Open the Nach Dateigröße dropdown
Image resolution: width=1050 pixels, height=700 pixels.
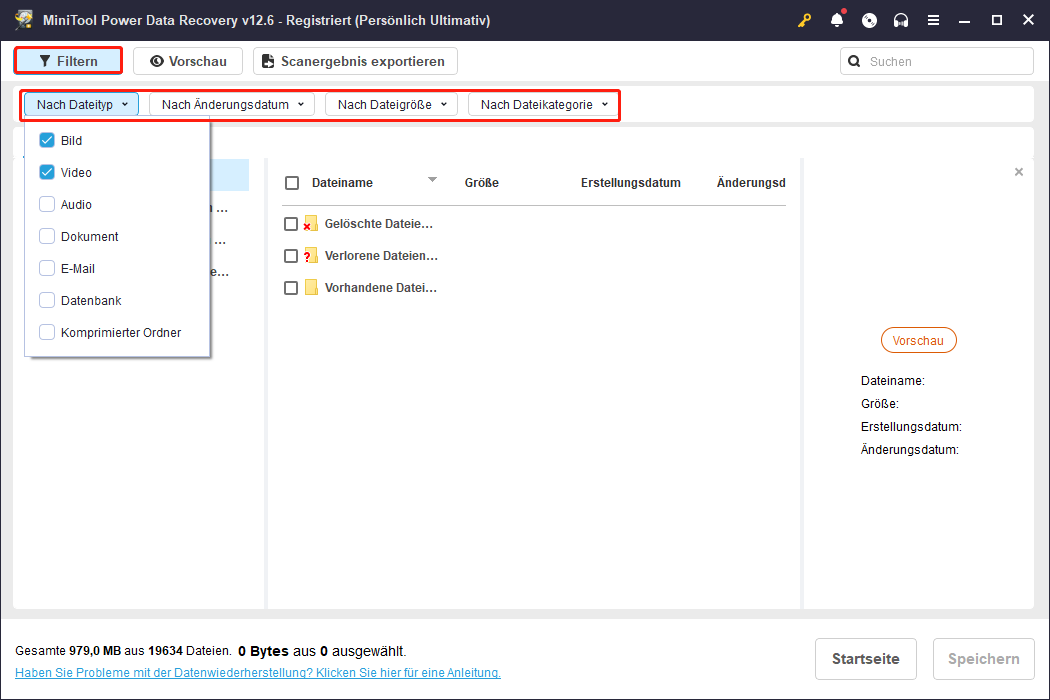[391, 104]
